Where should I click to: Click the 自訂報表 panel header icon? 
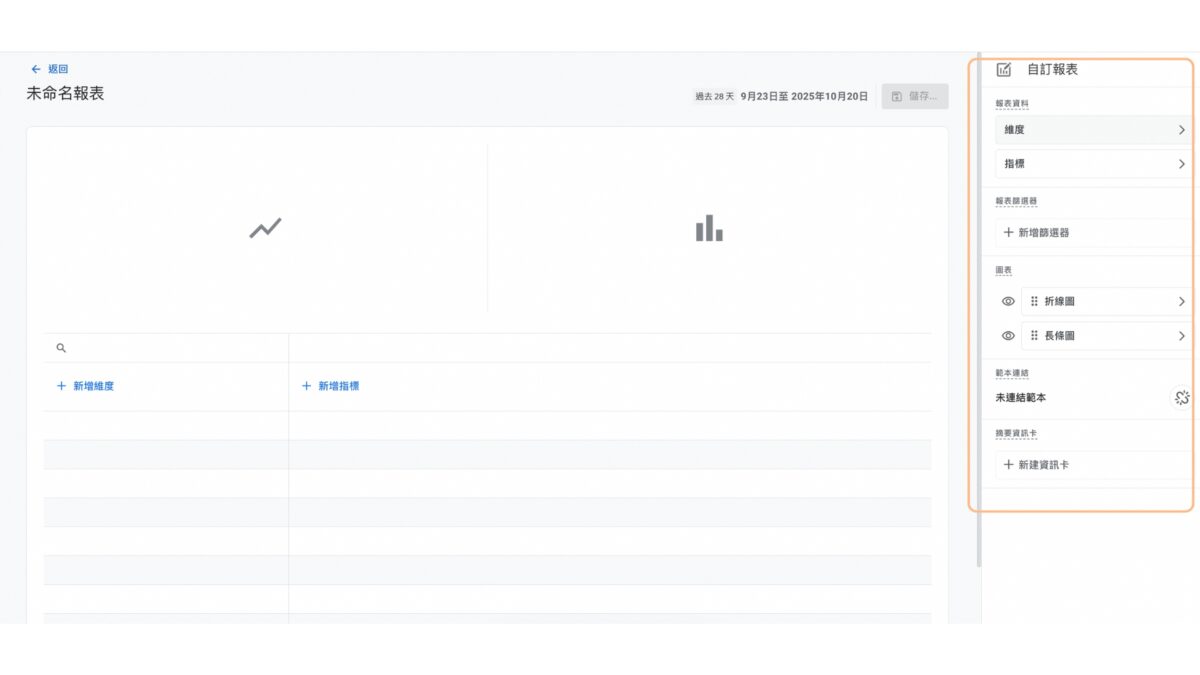point(1003,70)
